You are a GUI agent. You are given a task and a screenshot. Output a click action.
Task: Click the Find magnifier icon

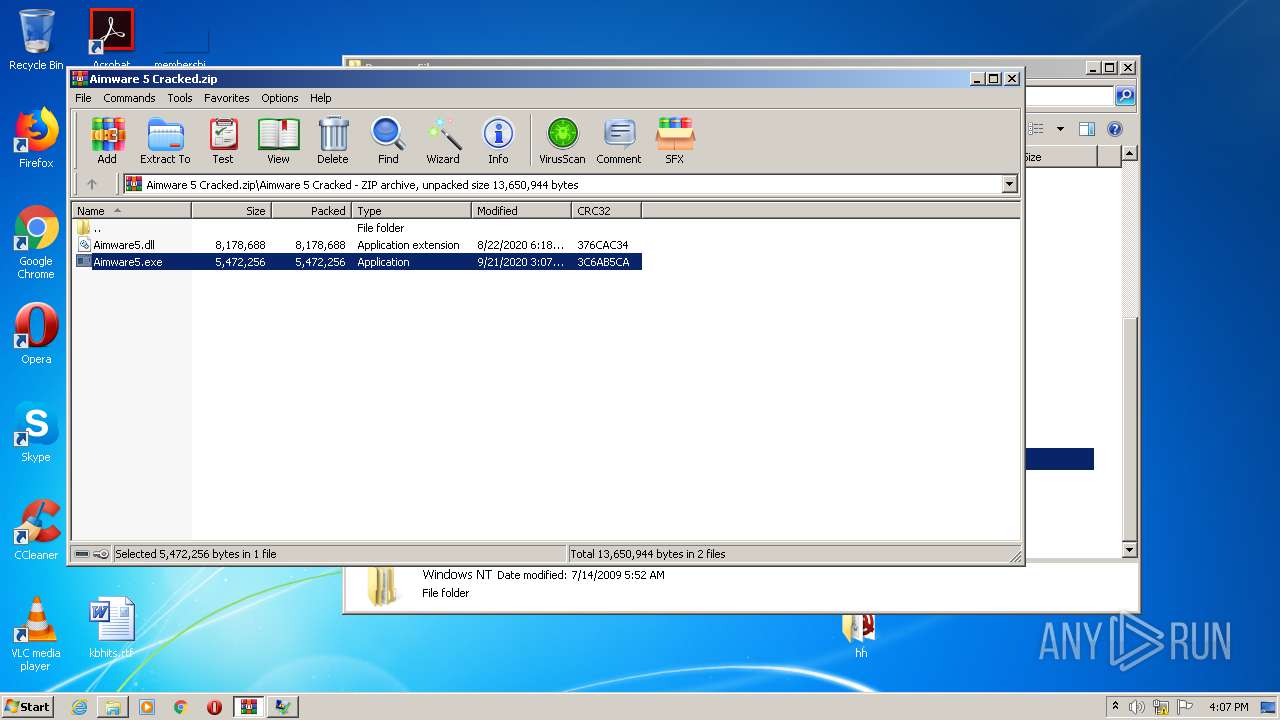388,140
